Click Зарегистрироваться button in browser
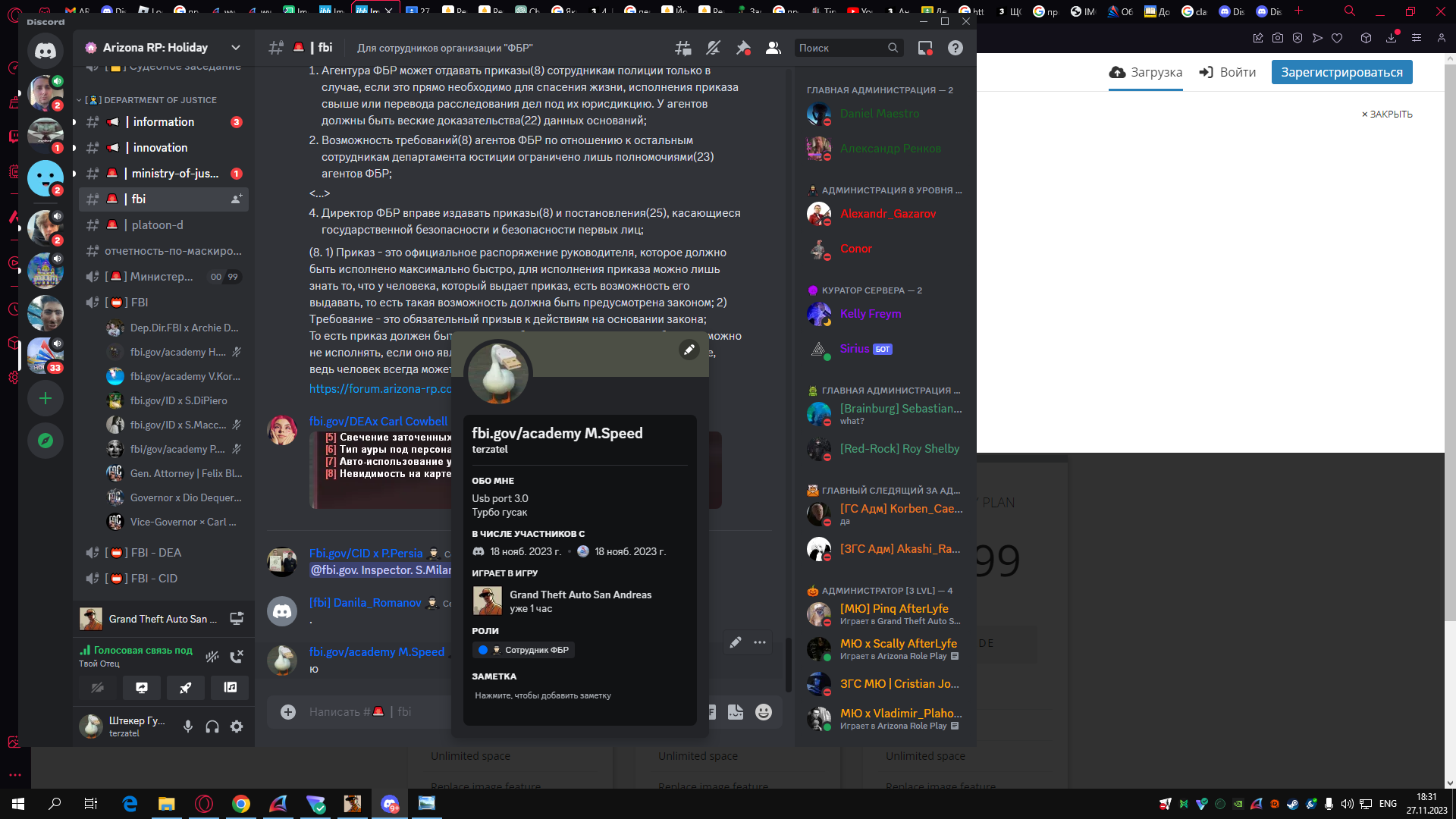 pyautogui.click(x=1341, y=72)
